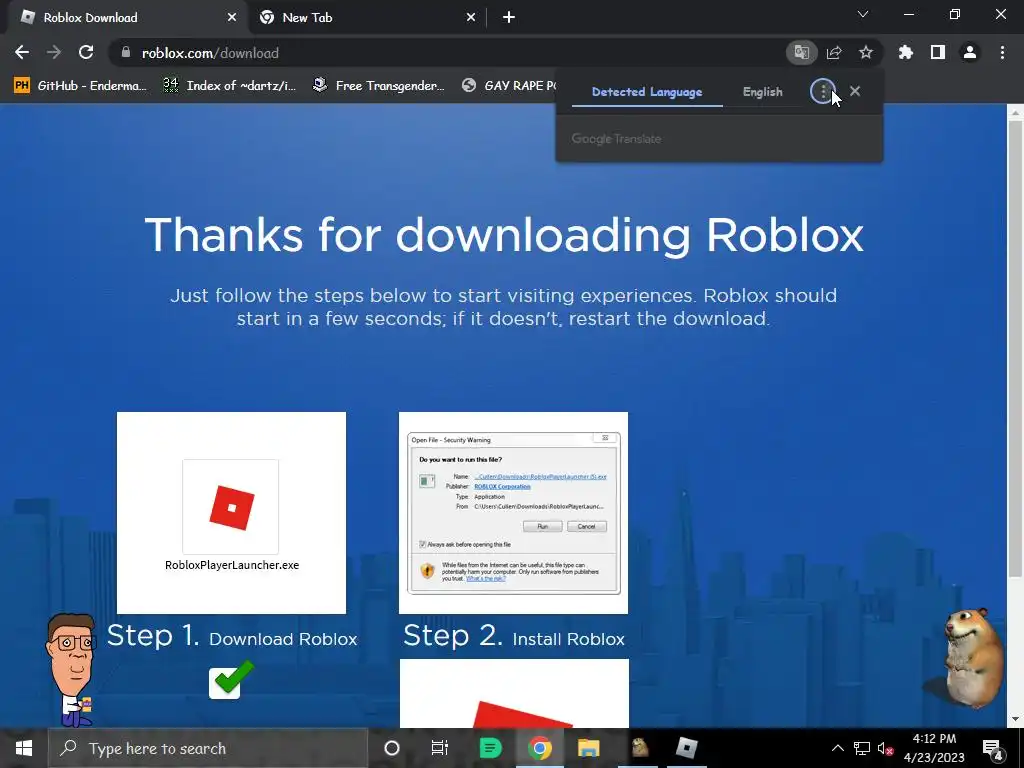Open the clock showing 4:12 PM
1024x768 pixels.
pyautogui.click(x=935, y=748)
